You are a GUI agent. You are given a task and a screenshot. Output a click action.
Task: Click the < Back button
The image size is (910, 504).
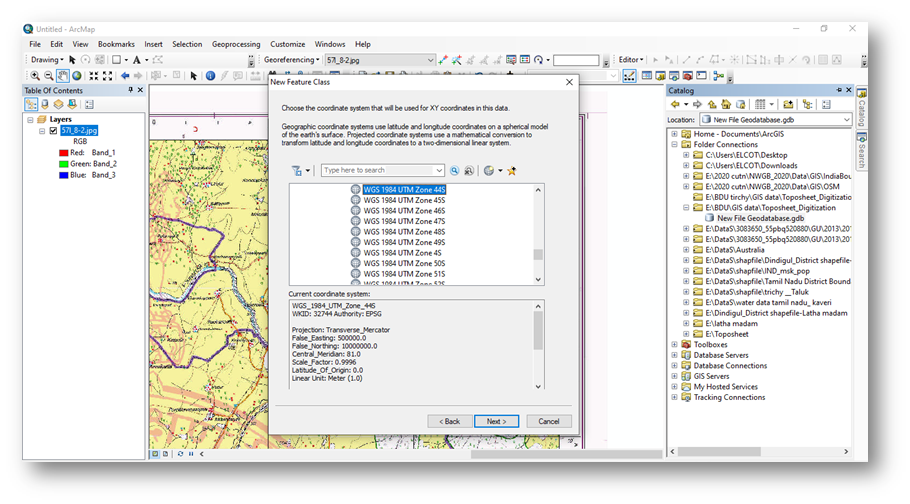450,422
